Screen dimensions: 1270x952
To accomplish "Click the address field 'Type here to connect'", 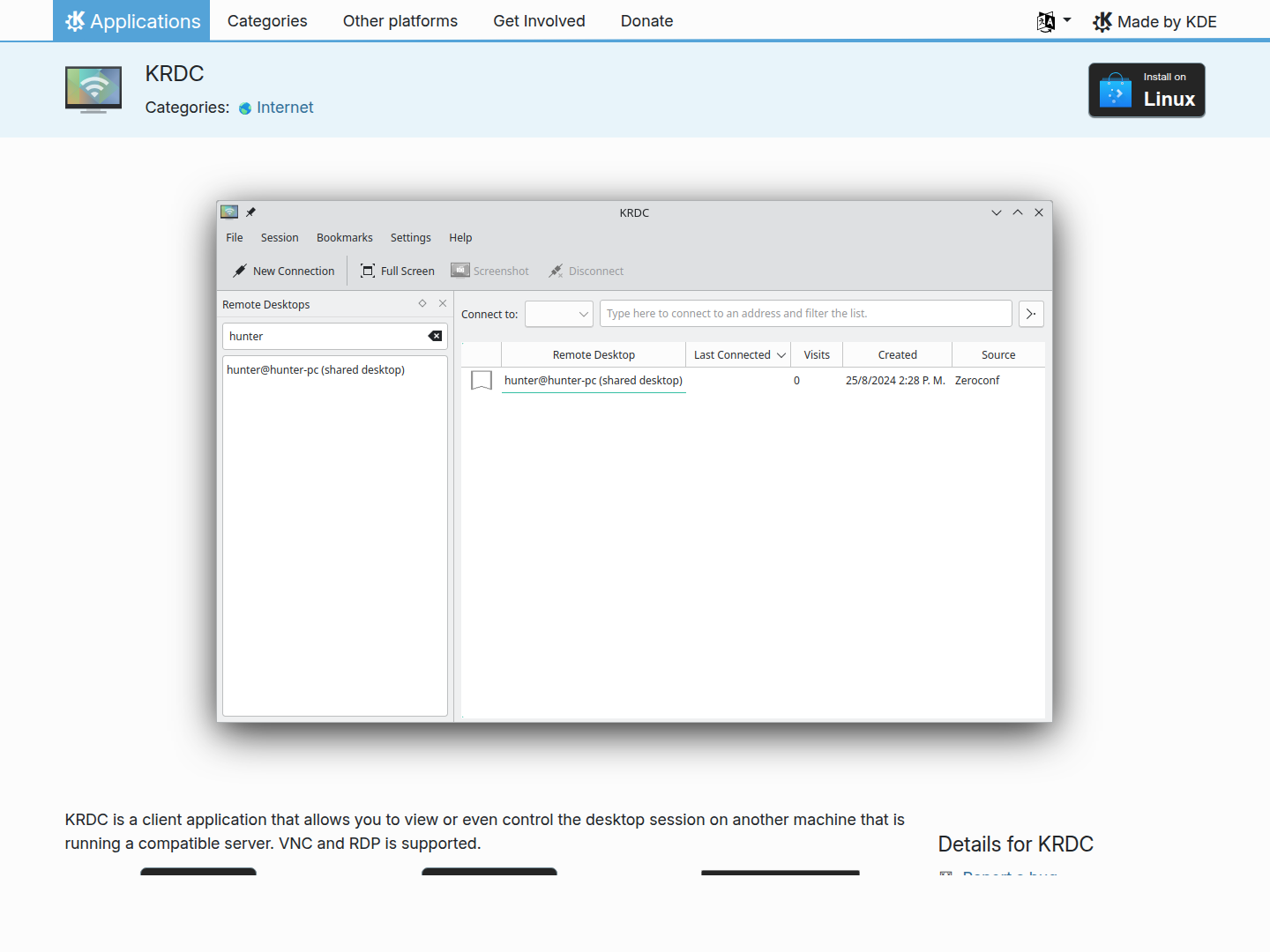I will click(806, 314).
